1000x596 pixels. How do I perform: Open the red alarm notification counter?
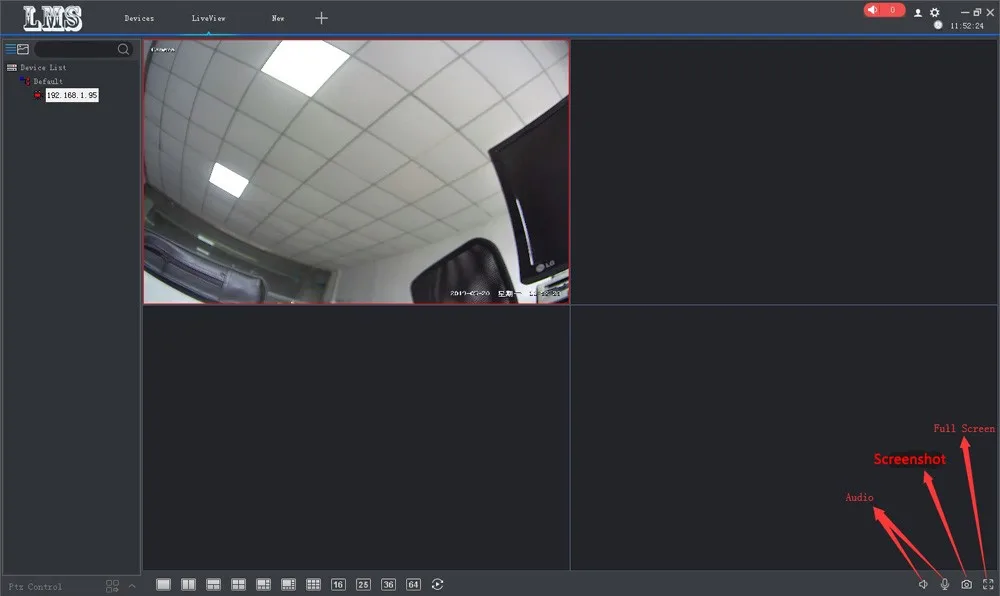(884, 10)
